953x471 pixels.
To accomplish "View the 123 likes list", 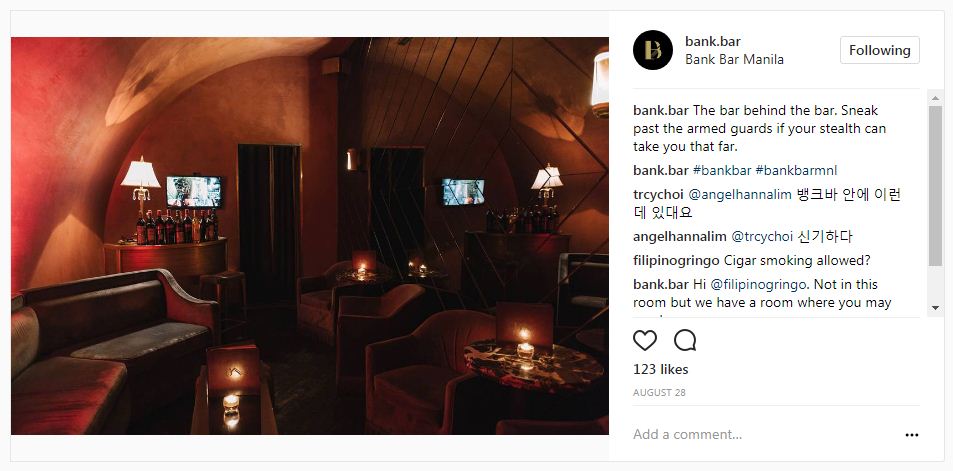I will (661, 370).
